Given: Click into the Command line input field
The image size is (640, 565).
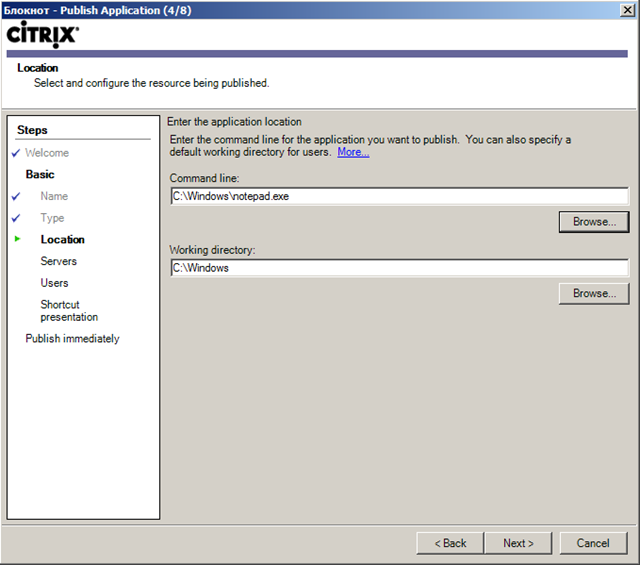Looking at the screenshot, I should pos(400,196).
